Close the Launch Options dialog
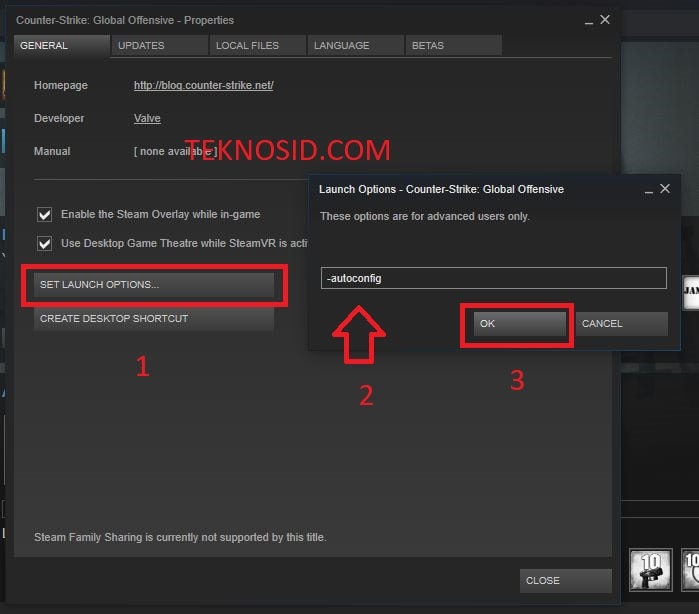Screen dimensions: 699x614 click(665, 189)
